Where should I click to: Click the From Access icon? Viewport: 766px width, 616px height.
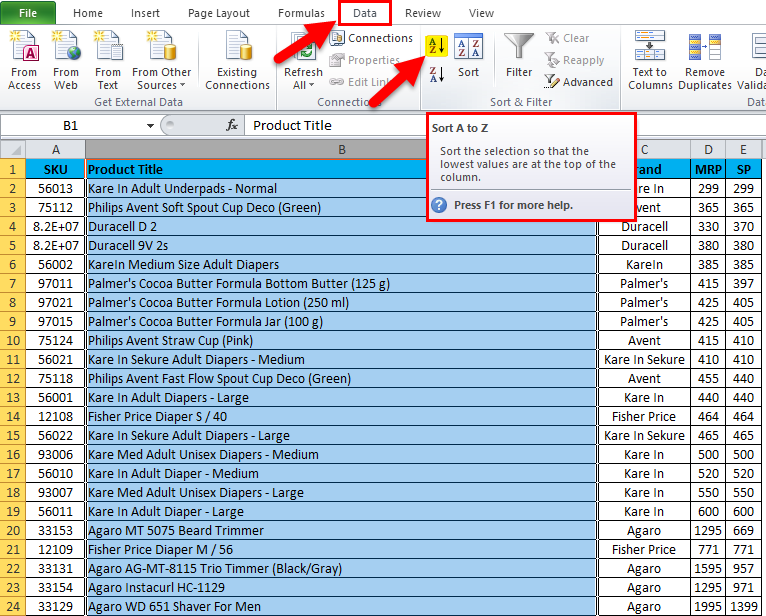pos(24,46)
